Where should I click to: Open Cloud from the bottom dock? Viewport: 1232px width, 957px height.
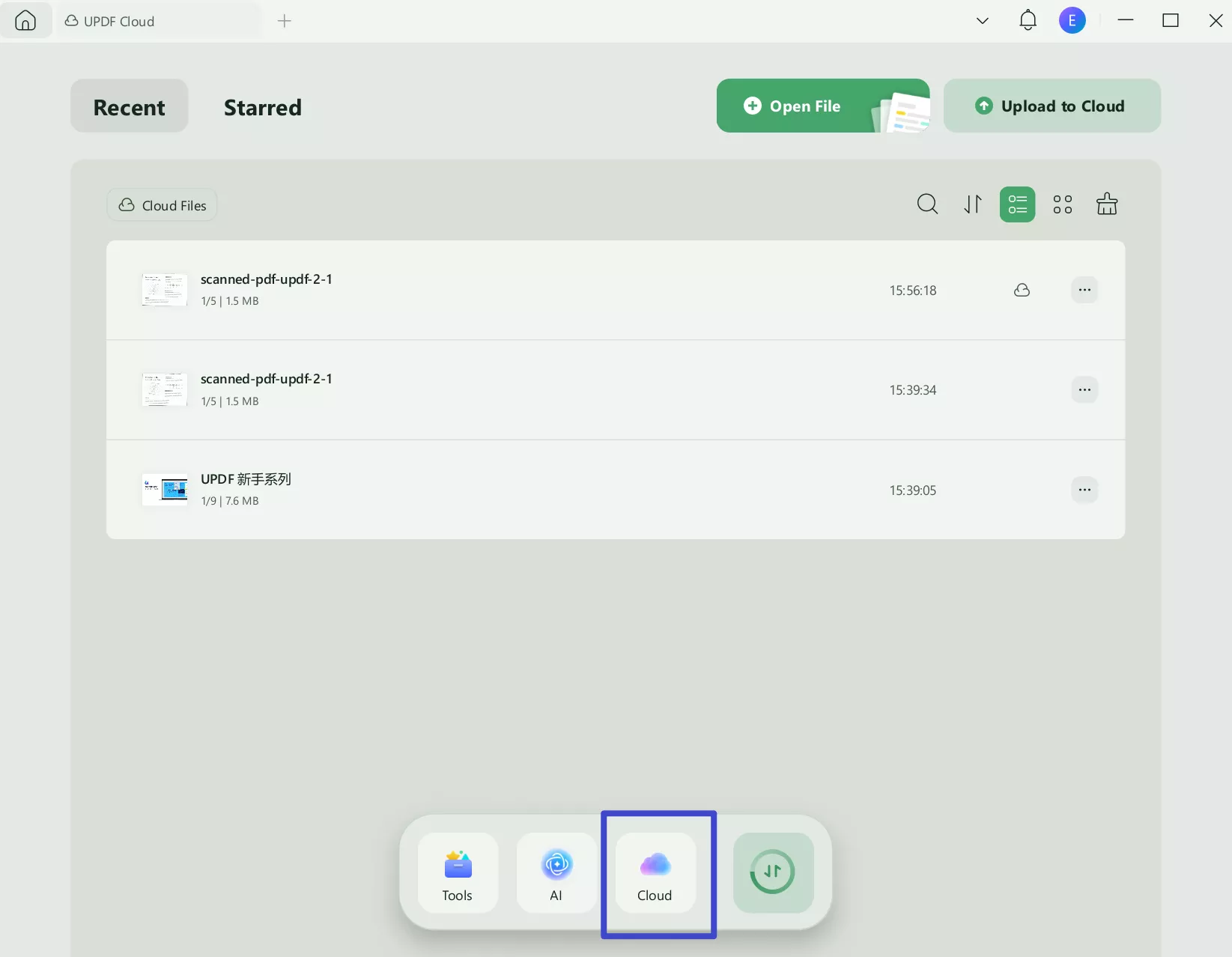point(655,872)
